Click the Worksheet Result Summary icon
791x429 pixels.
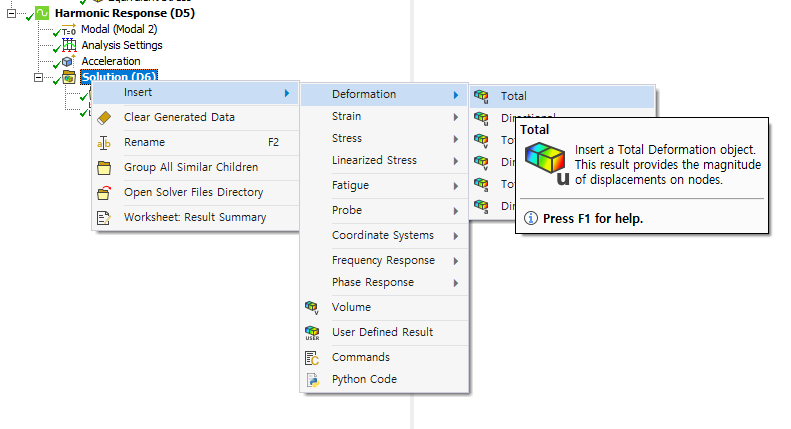pos(104,218)
